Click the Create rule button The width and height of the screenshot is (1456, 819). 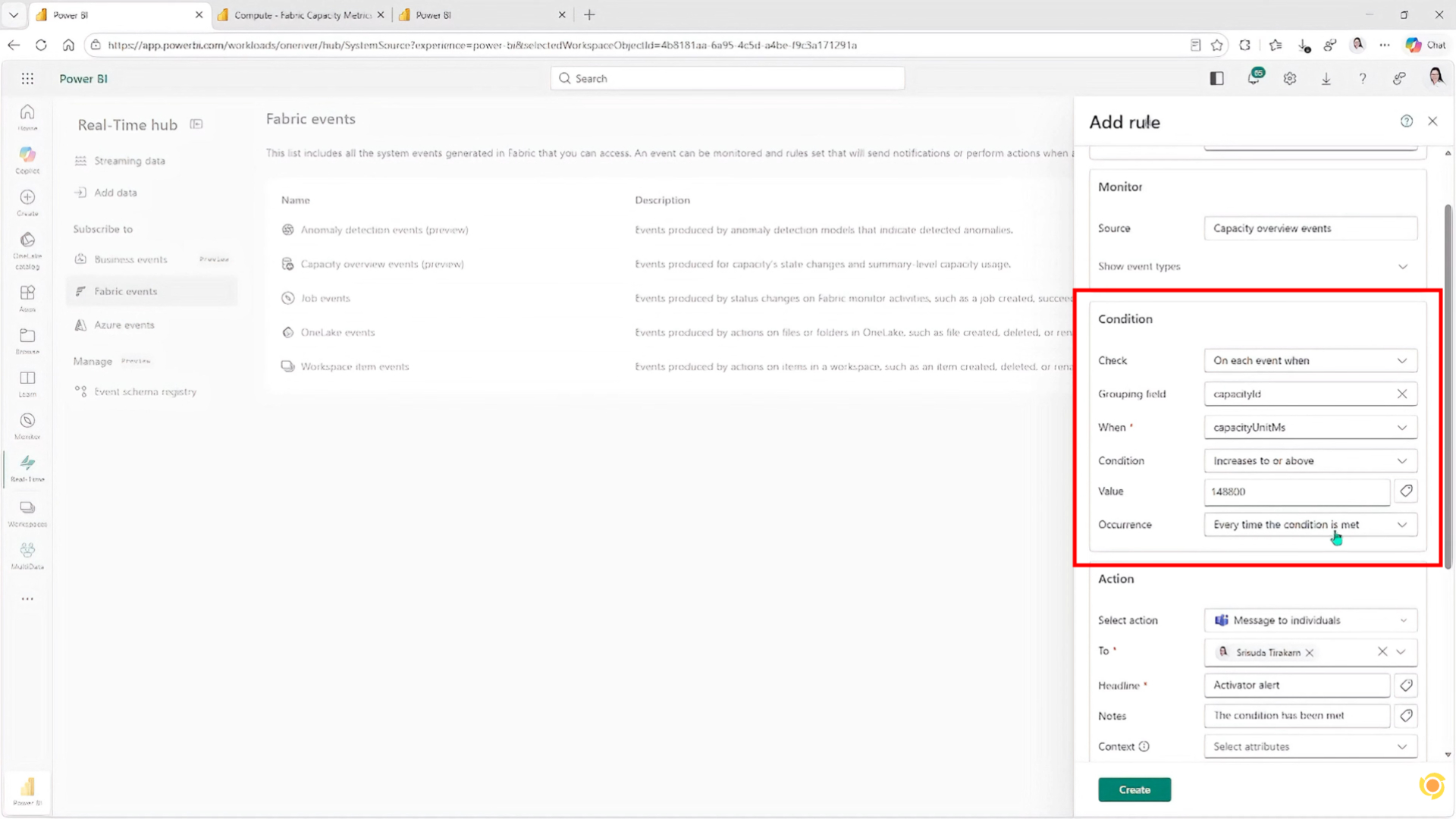[1134, 790]
